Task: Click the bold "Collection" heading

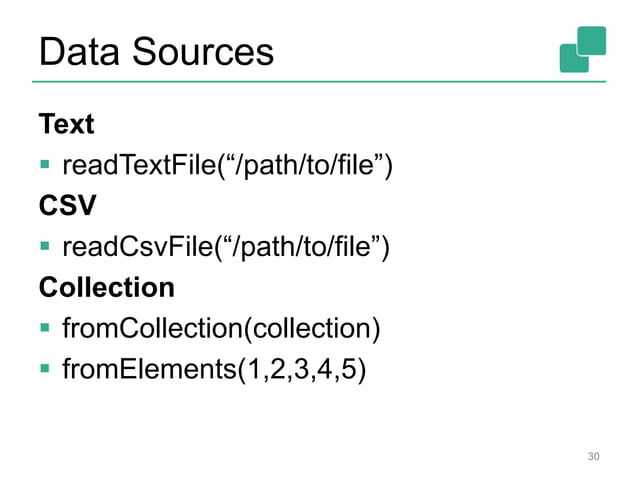Action: [x=106, y=288]
